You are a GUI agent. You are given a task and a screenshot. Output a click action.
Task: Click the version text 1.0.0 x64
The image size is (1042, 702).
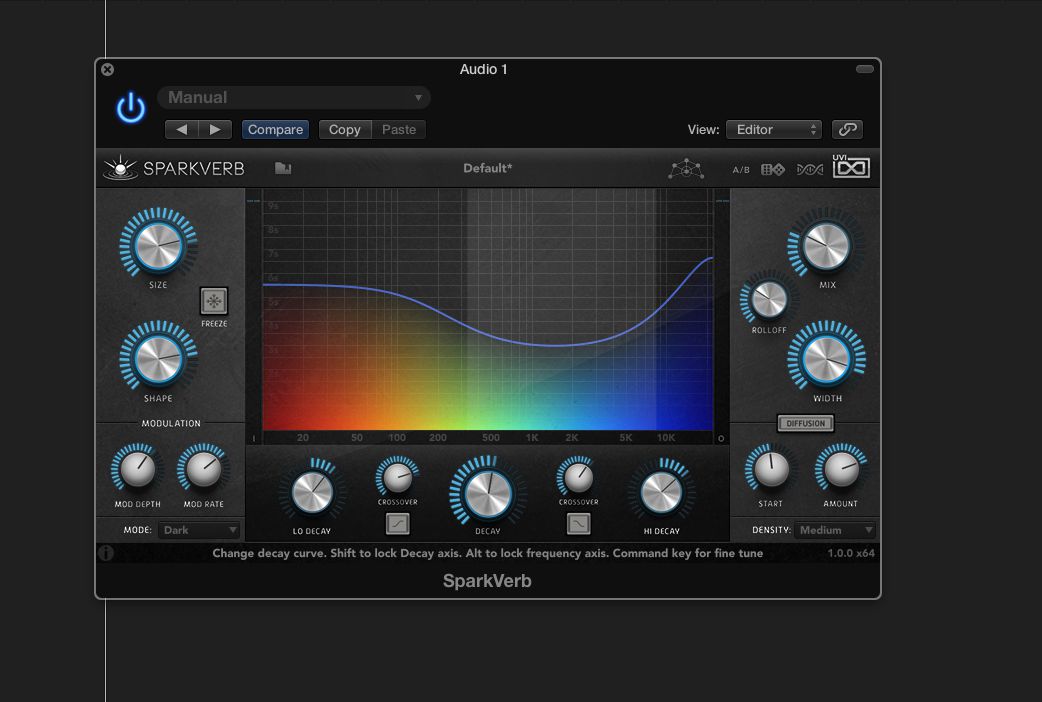(851, 553)
